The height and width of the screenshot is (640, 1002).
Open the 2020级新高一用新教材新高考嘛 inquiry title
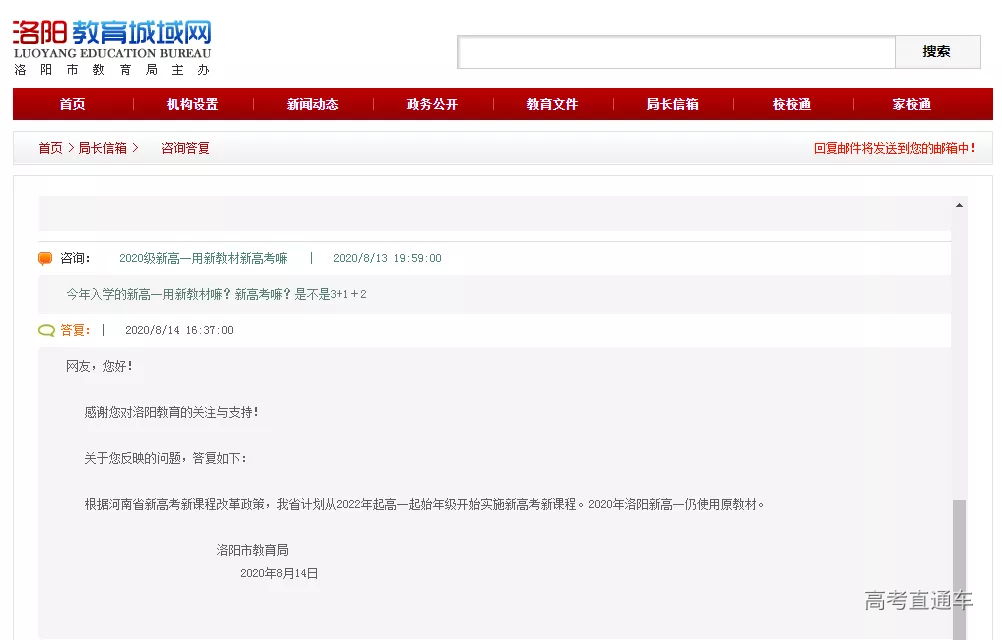tap(203, 258)
